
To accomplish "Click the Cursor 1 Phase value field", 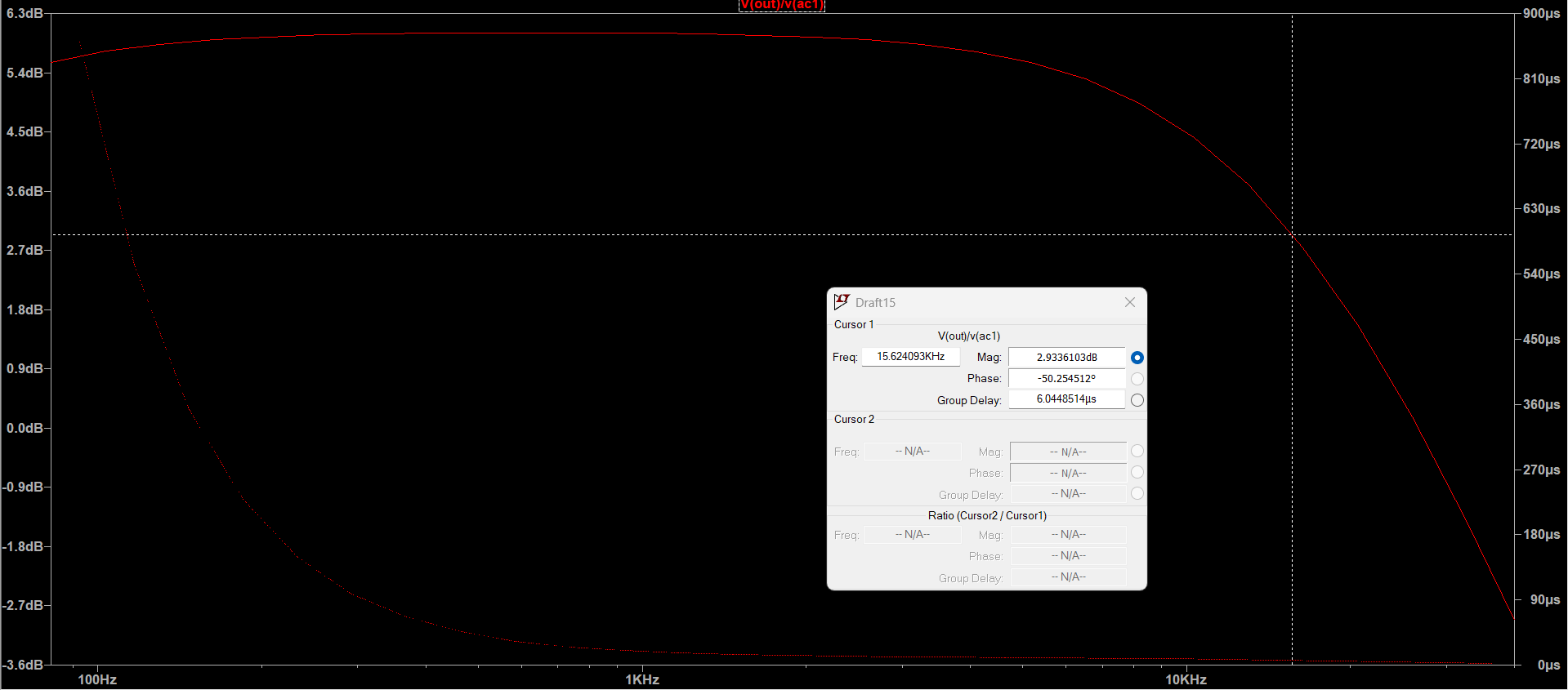I will pyautogui.click(x=1066, y=379).
